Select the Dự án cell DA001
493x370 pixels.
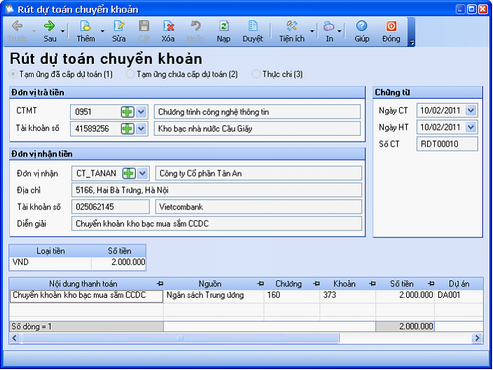459,295
